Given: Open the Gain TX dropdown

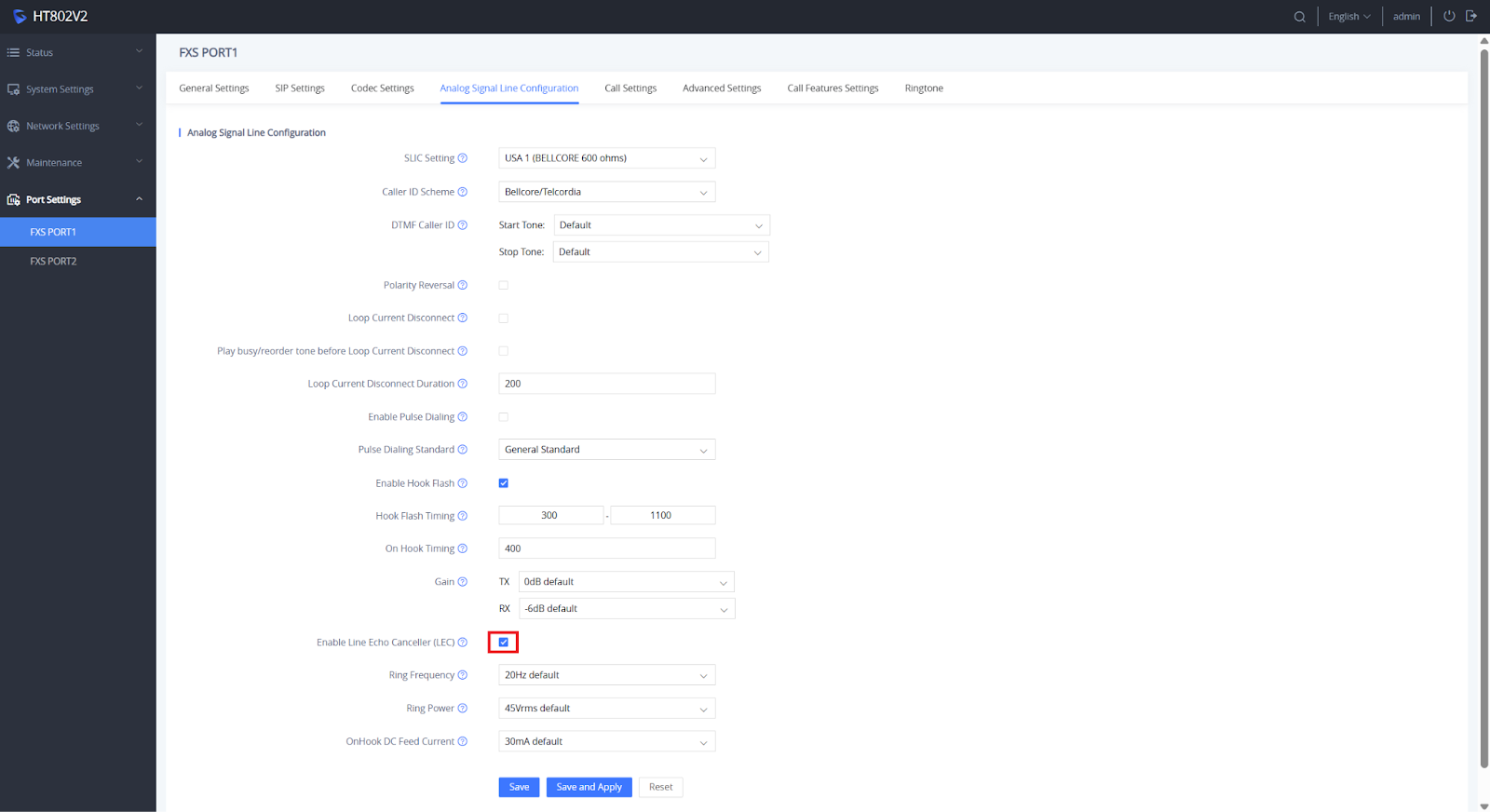Looking at the screenshot, I should [x=627, y=582].
